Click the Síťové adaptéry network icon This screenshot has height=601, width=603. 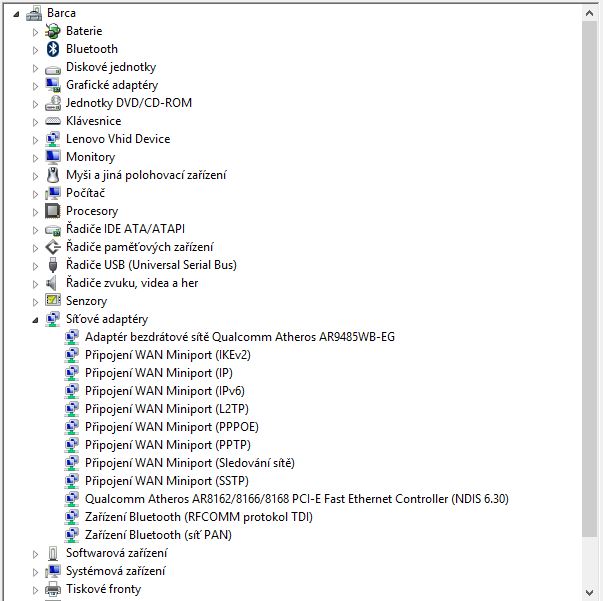coord(53,319)
